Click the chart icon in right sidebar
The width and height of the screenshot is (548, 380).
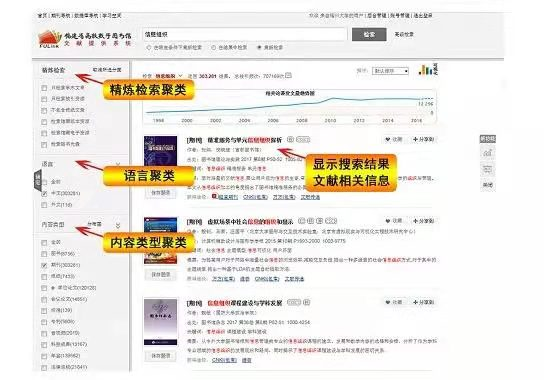coord(487,153)
